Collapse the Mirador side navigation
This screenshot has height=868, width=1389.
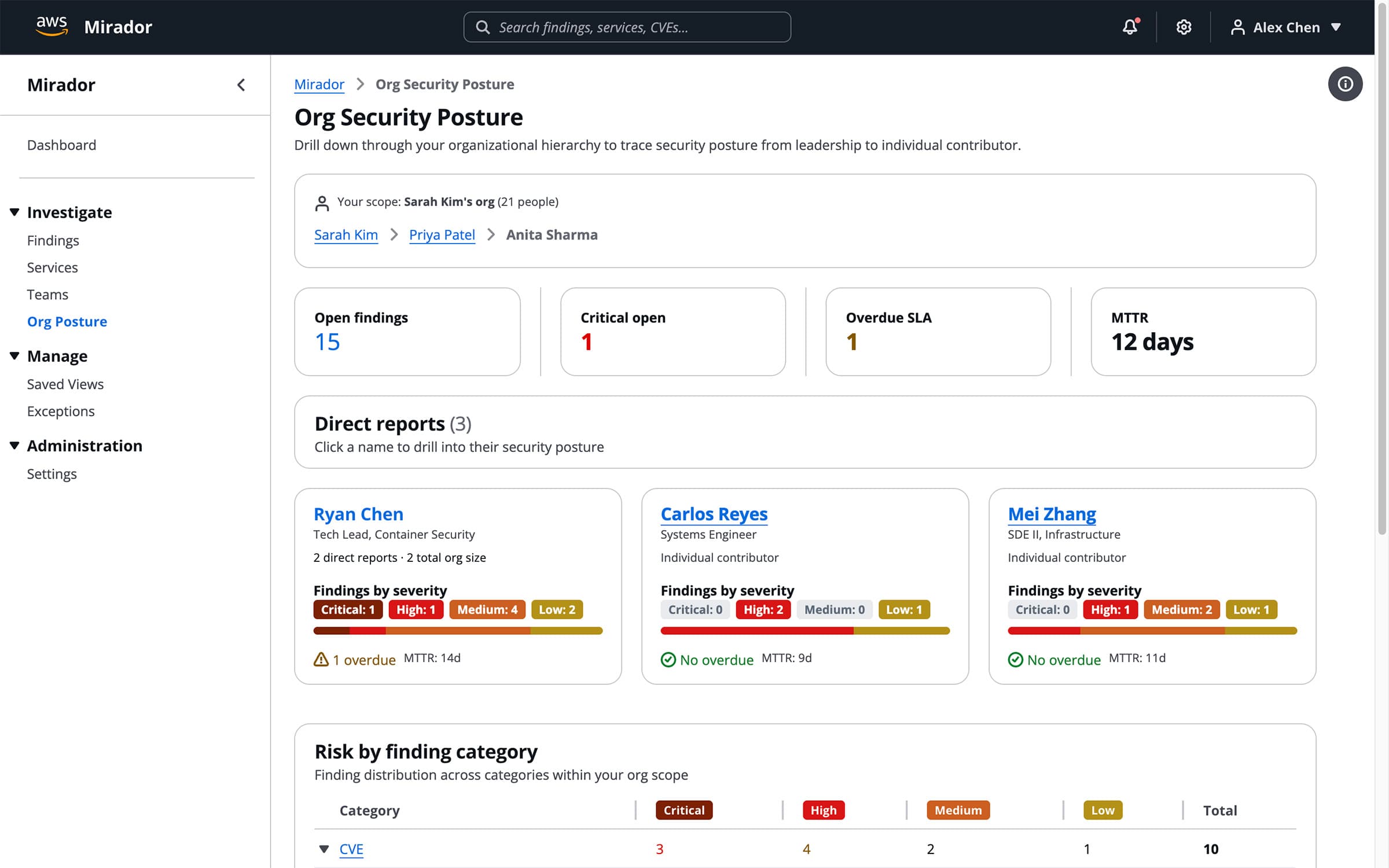[x=241, y=85]
